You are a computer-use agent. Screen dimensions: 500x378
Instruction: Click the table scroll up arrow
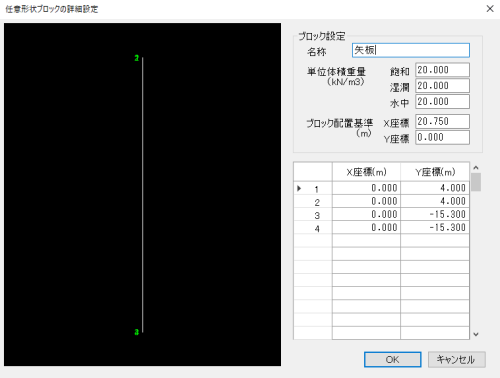click(476, 168)
